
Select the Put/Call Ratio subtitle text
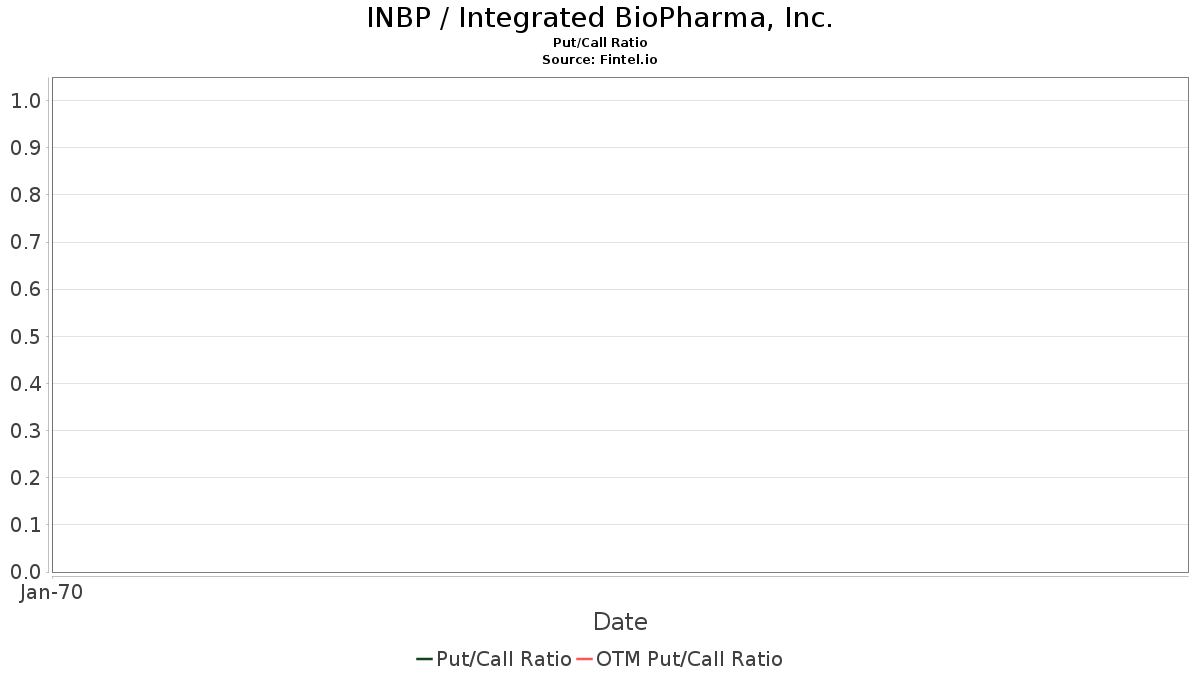click(x=600, y=43)
